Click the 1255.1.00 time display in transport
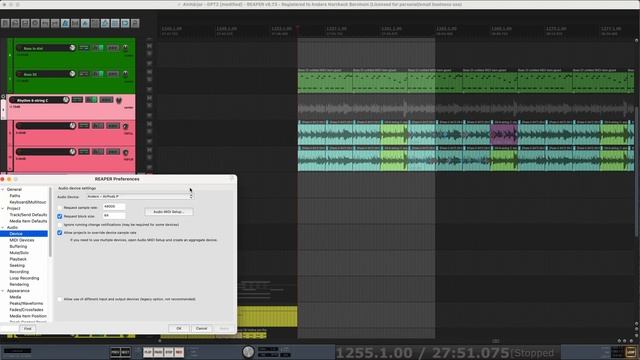Image resolution: width=640 pixels, height=360 pixels. 374,353
